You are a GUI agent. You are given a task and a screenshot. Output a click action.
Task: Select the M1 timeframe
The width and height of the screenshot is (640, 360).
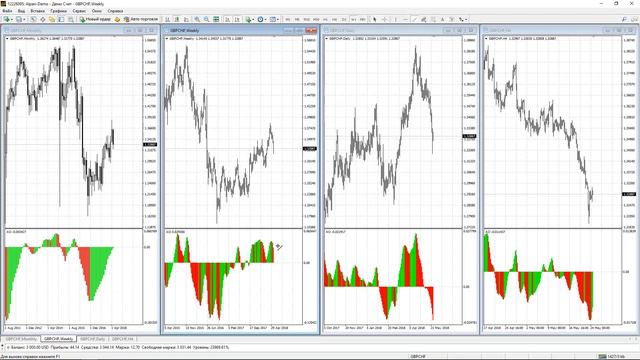tap(288, 19)
